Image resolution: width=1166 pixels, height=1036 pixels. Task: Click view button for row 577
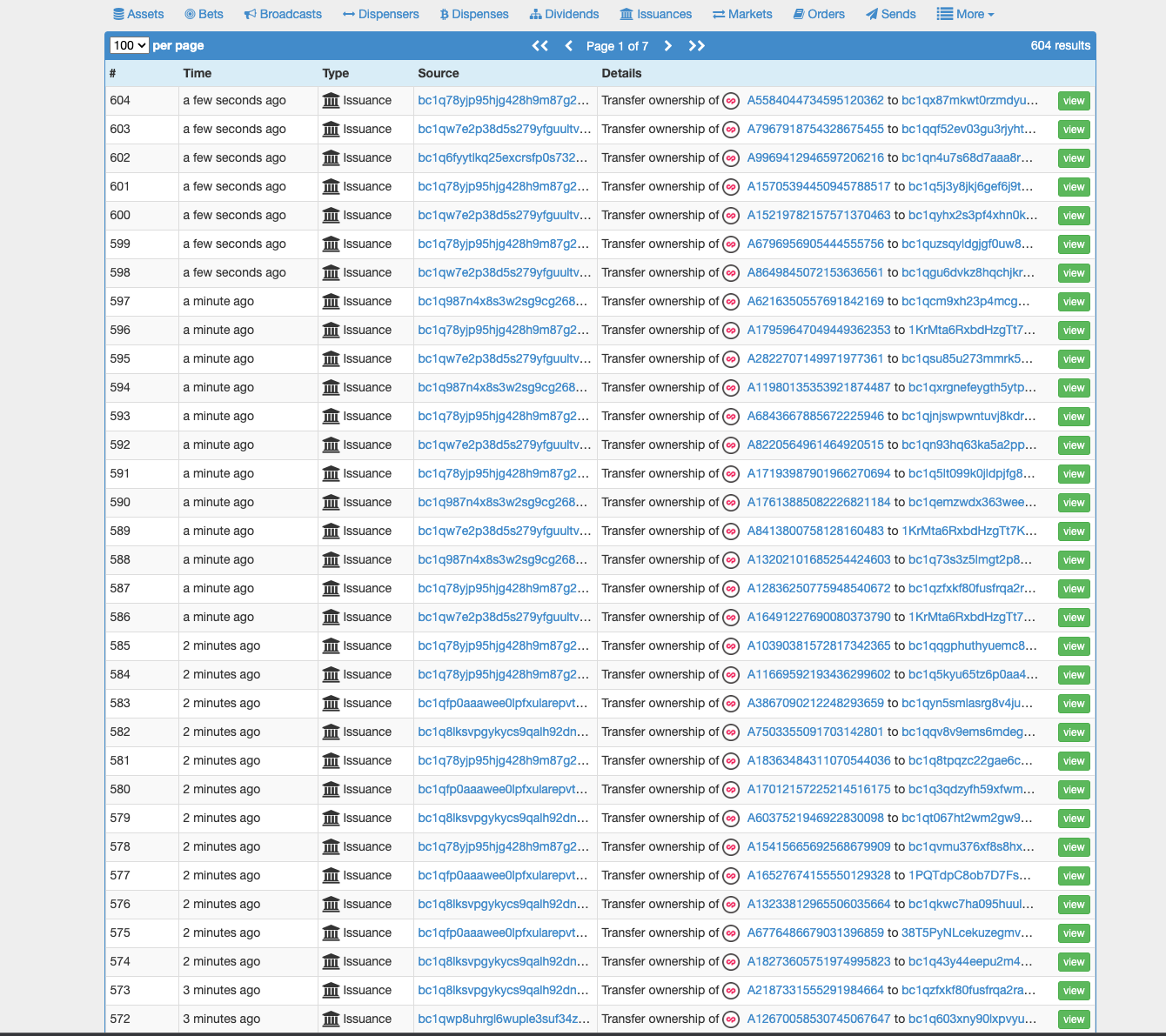[1074, 876]
